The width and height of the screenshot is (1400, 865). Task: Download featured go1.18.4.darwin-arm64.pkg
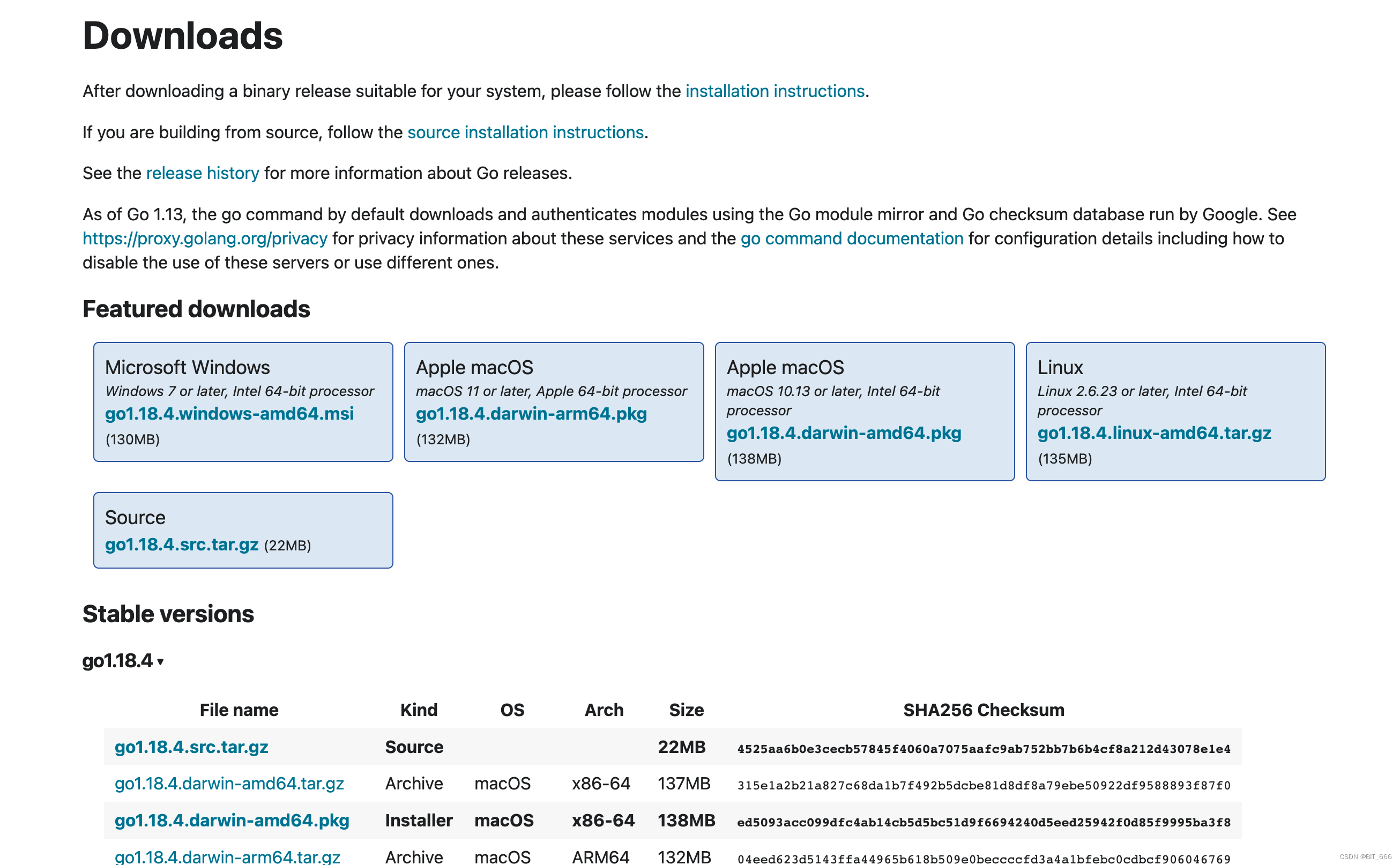coord(531,413)
